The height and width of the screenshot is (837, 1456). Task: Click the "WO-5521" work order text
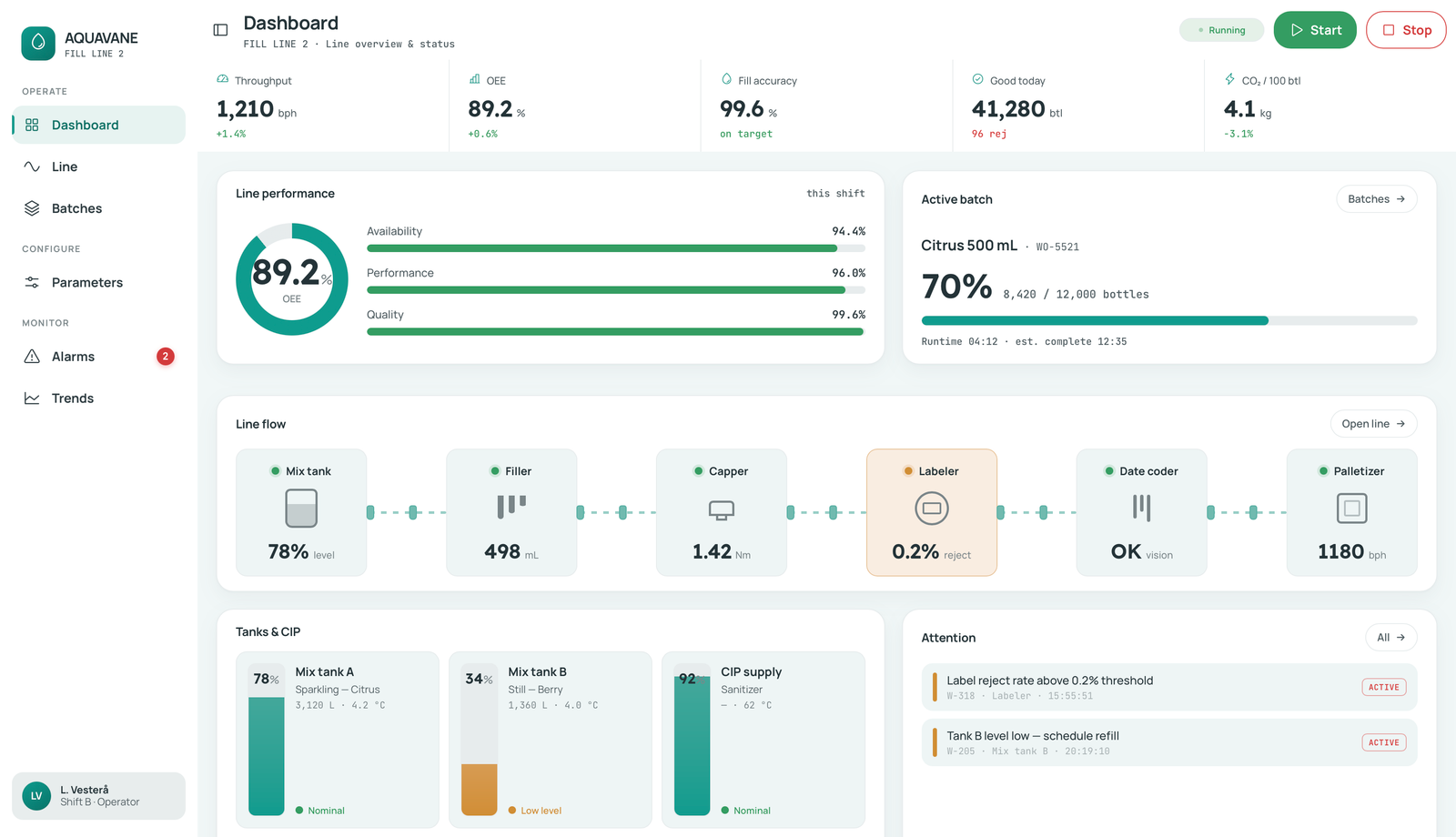pyautogui.click(x=1057, y=247)
